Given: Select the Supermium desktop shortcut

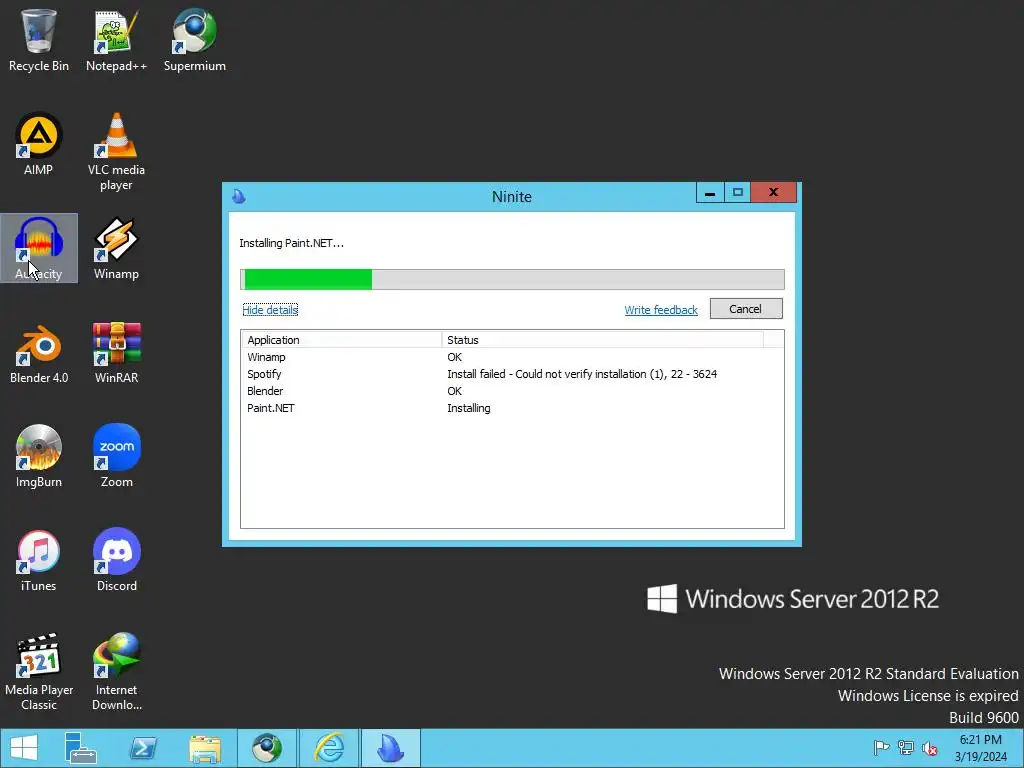Looking at the screenshot, I should pyautogui.click(x=195, y=40).
